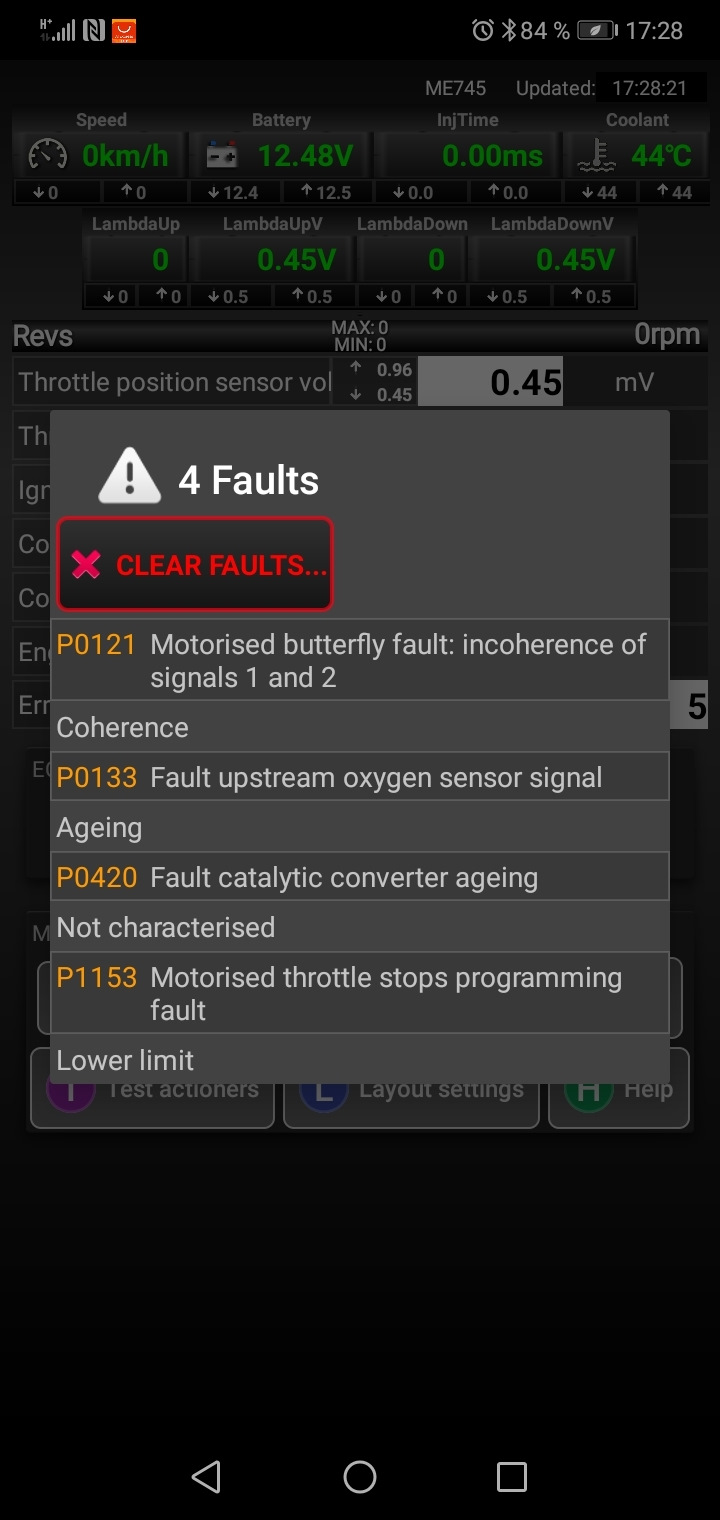Tap the battery icon beside 12.48V

[x=221, y=156]
